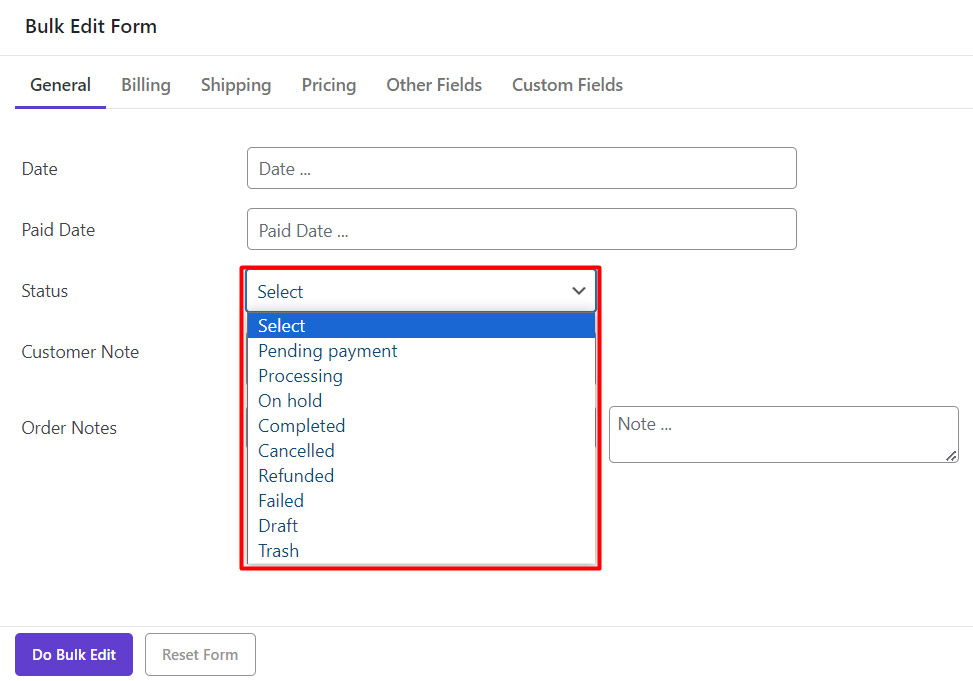
Task: Click the Order Notes note textarea
Action: point(782,434)
